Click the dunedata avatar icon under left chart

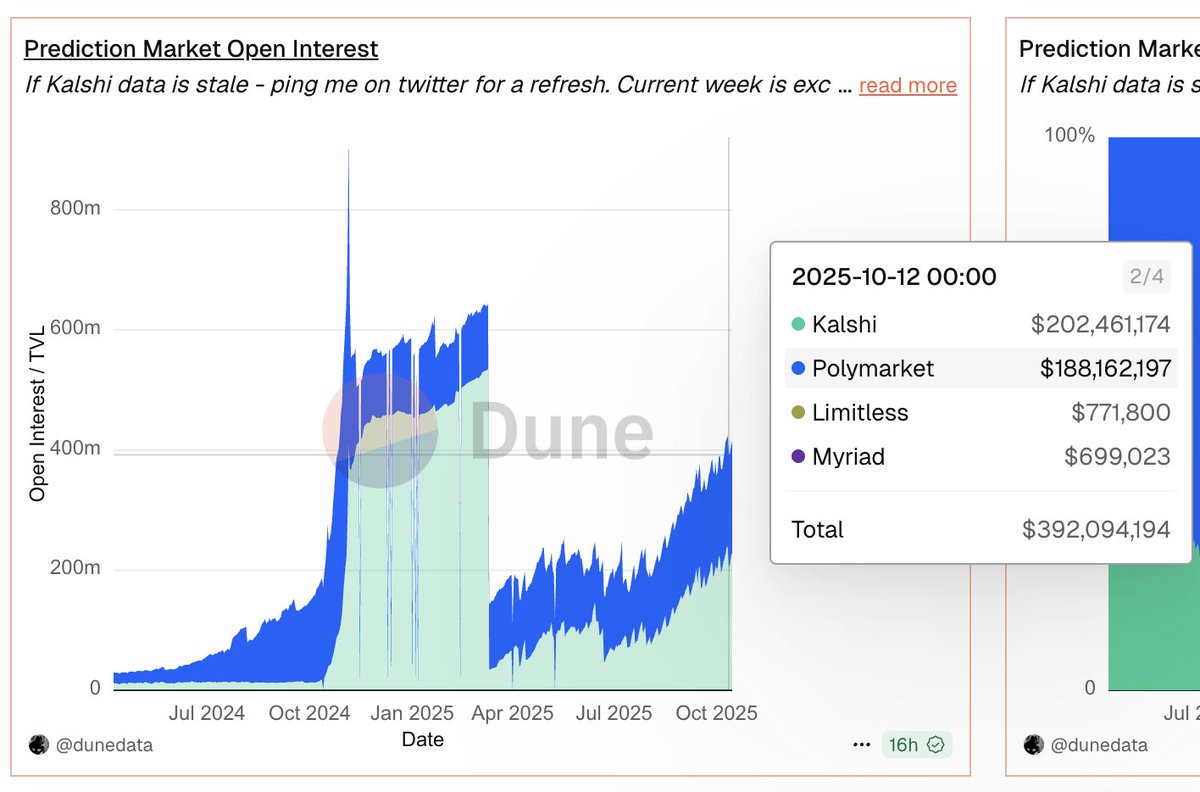coord(38,745)
